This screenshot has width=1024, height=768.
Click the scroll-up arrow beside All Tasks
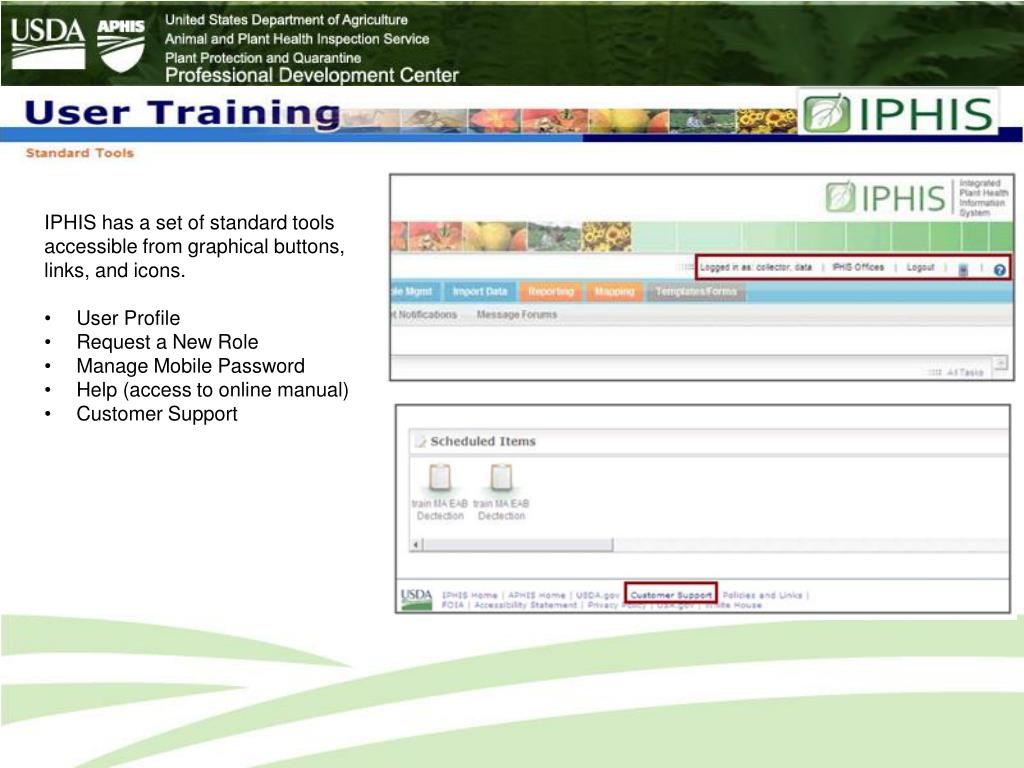click(x=1000, y=362)
